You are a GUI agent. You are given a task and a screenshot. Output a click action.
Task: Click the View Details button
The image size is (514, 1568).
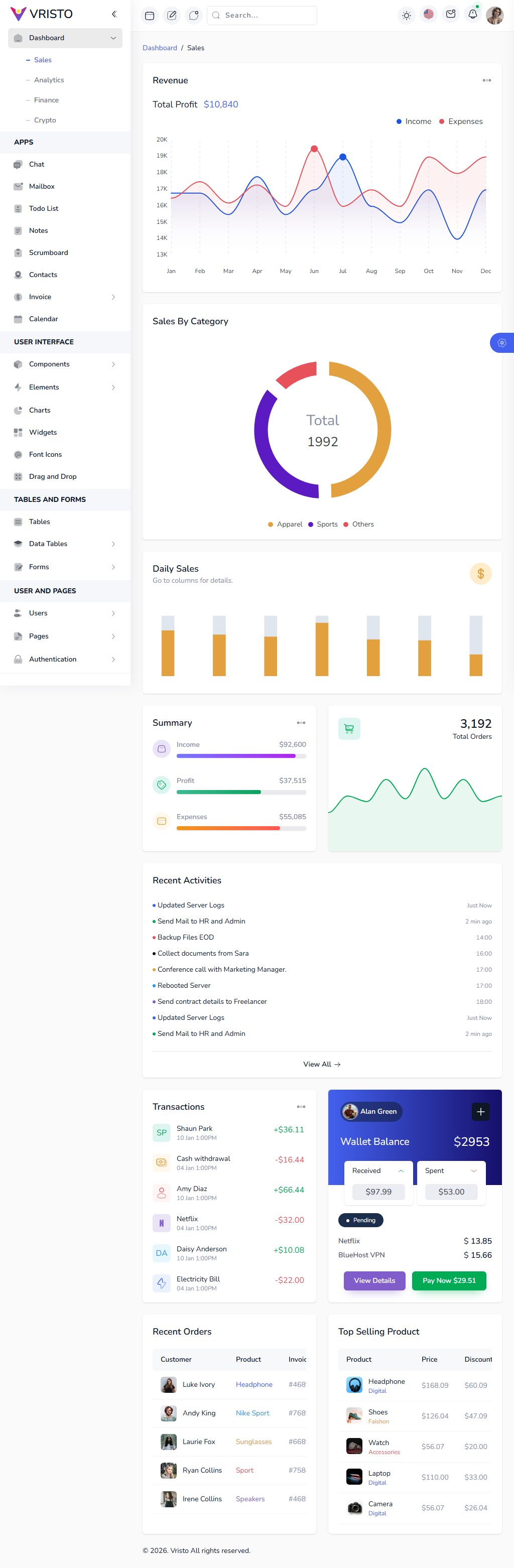pyautogui.click(x=374, y=1280)
